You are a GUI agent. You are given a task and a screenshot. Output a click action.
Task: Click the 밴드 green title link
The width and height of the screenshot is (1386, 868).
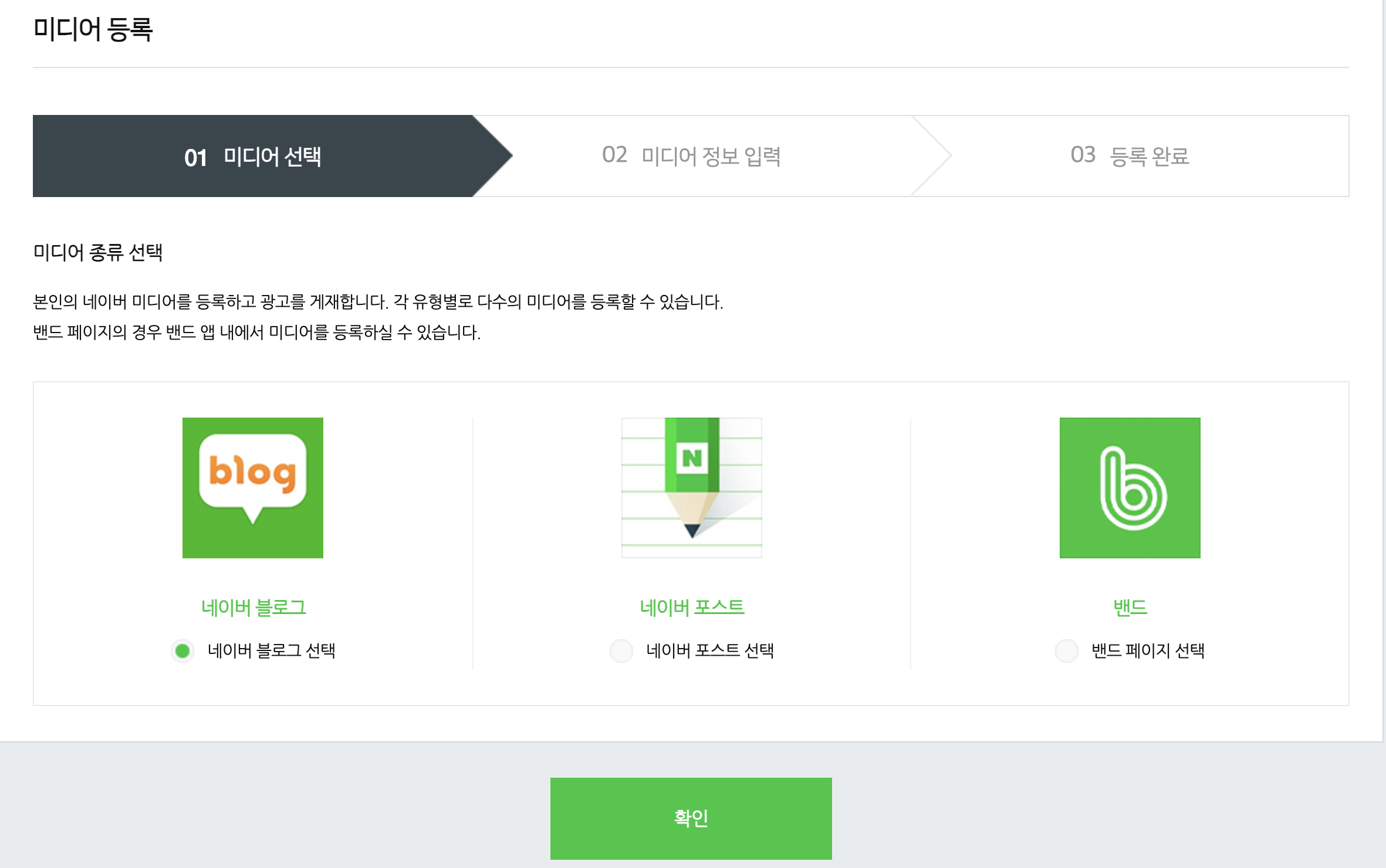click(1130, 607)
